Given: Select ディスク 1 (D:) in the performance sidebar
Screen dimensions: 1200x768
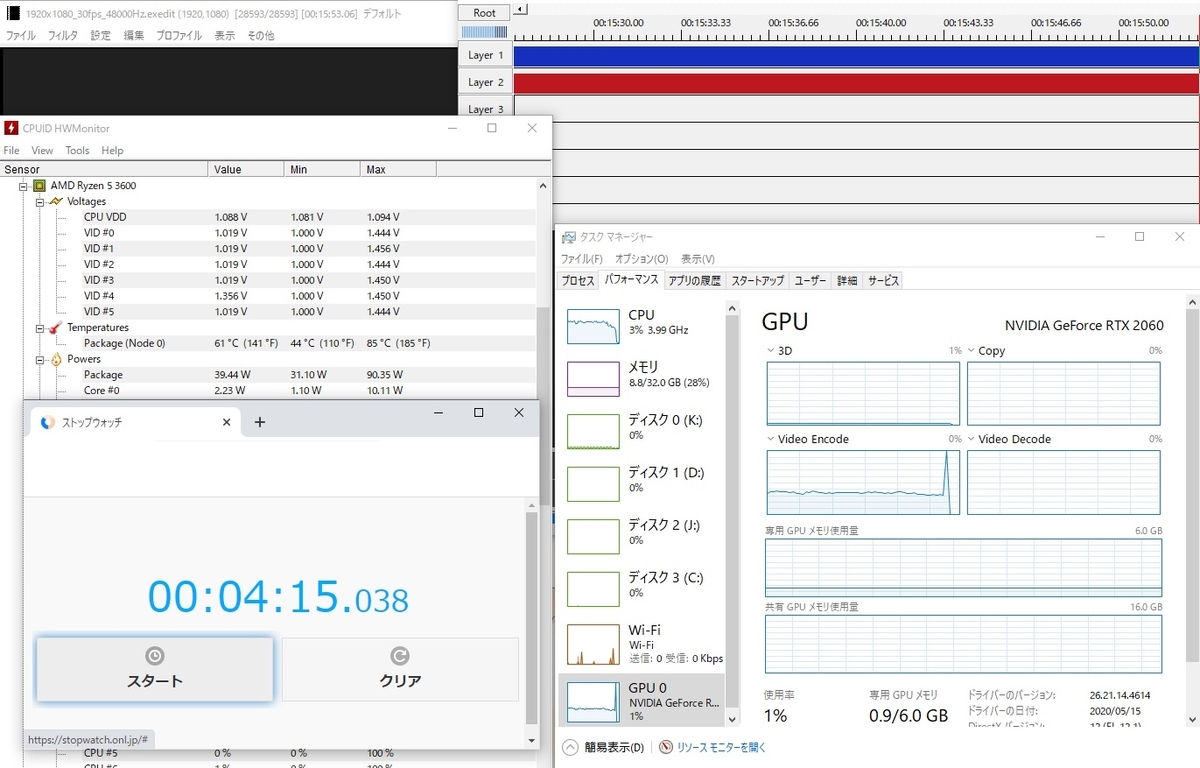Looking at the screenshot, I should click(643, 484).
